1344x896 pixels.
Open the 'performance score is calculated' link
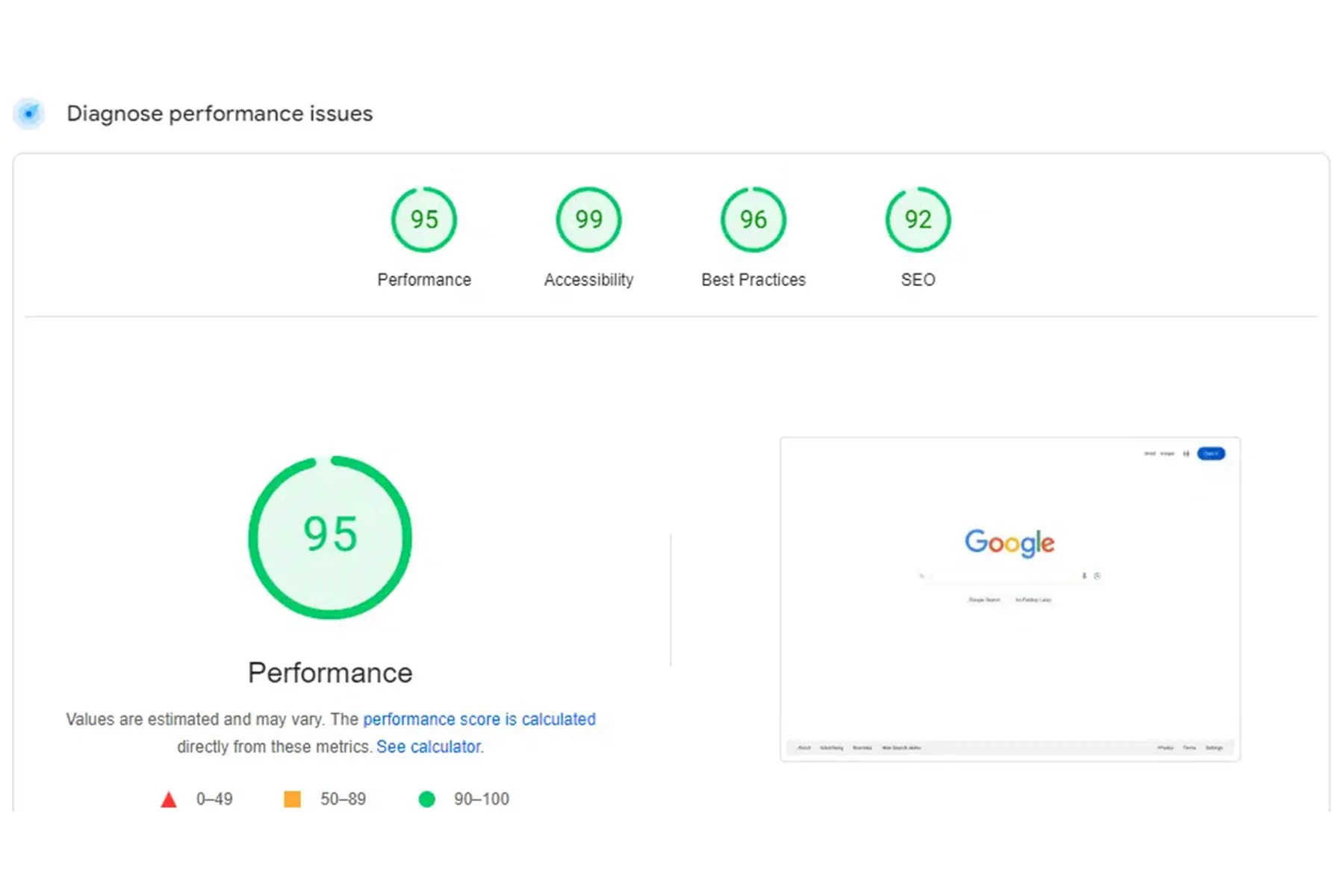pyautogui.click(x=479, y=719)
